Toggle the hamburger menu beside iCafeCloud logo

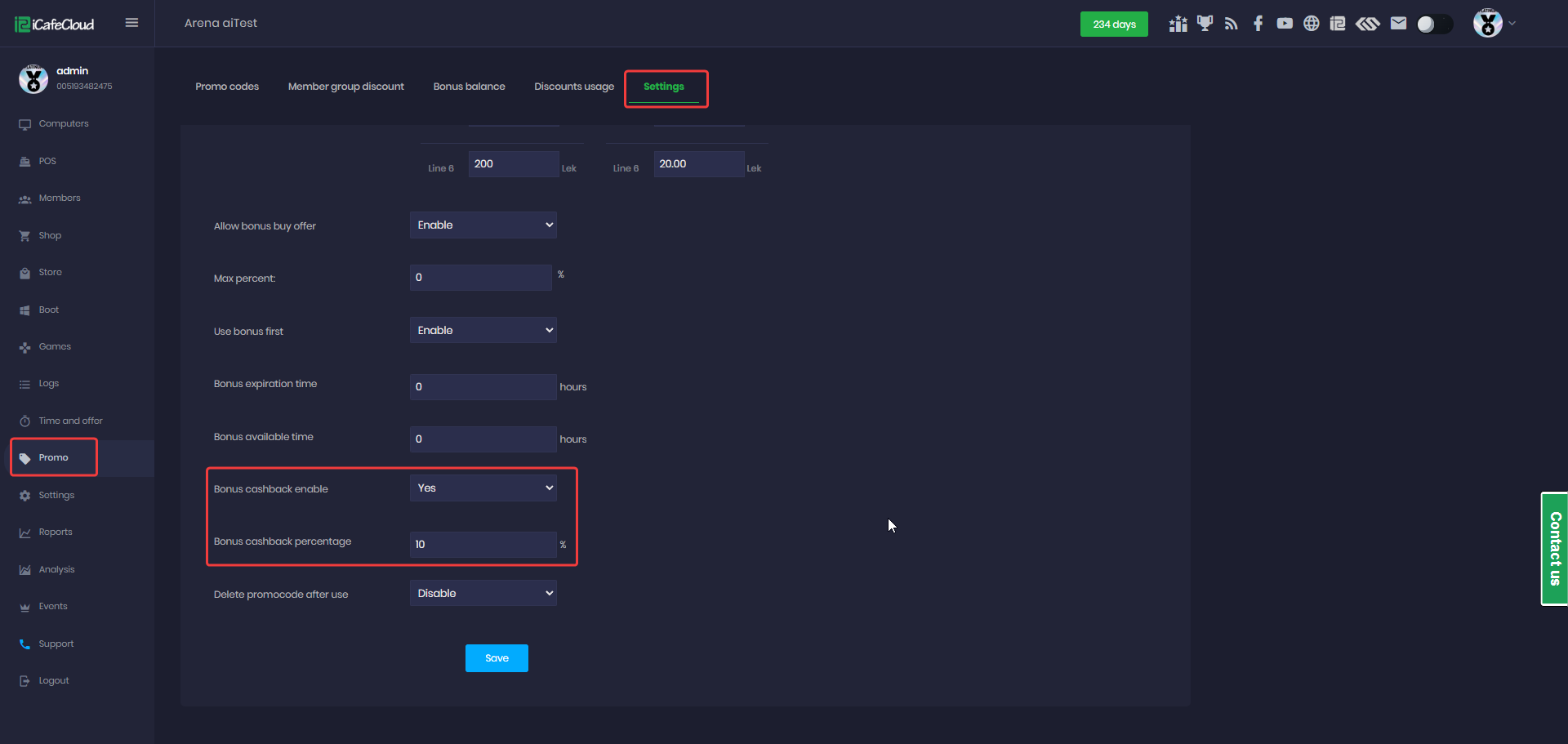[131, 22]
